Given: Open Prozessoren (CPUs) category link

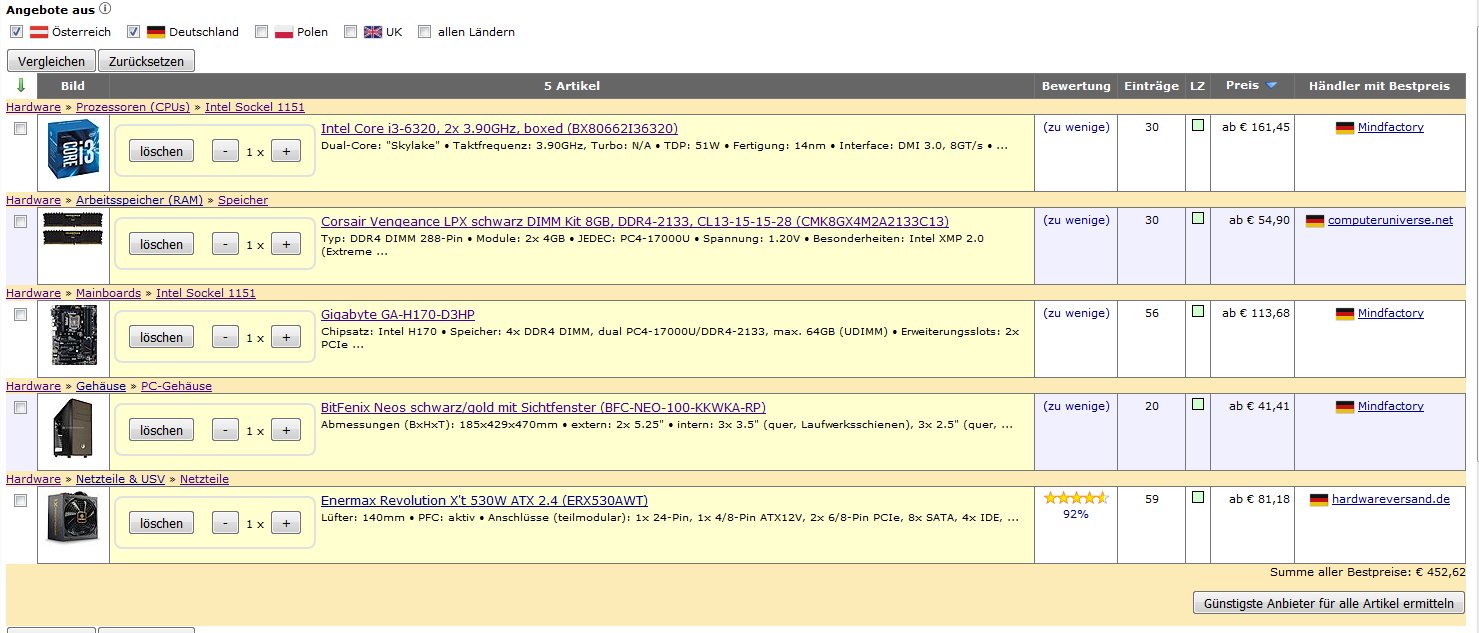Looking at the screenshot, I should (133, 107).
